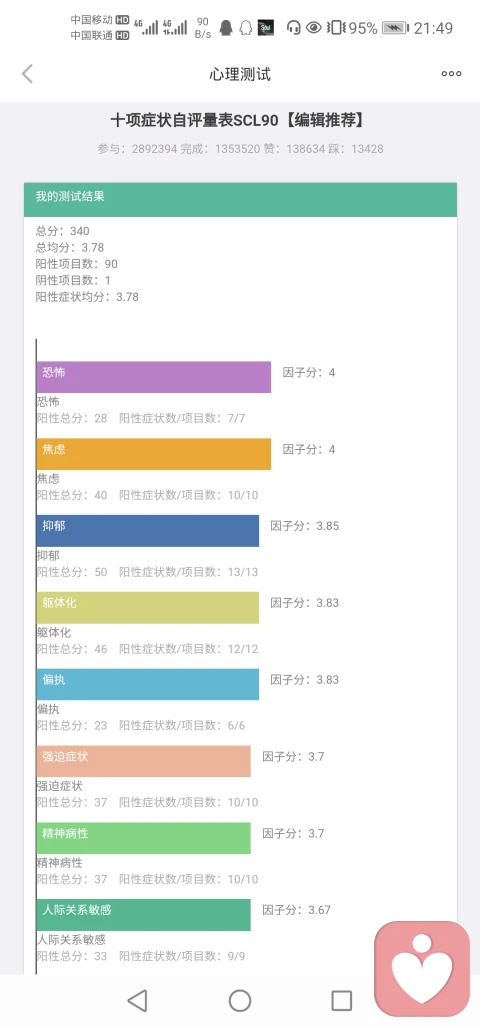Tap the pink heart floating icon
The width and height of the screenshot is (480, 1027).
422,969
